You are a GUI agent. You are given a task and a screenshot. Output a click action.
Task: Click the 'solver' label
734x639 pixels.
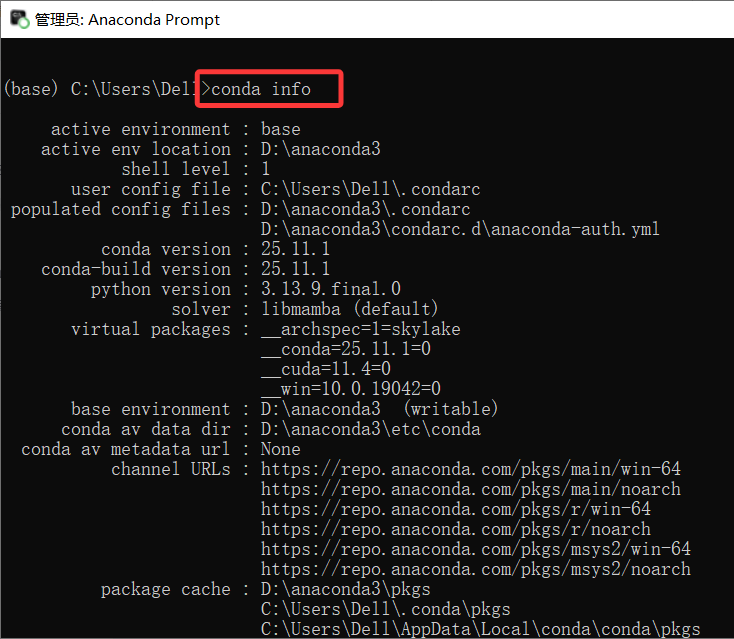pos(201,309)
